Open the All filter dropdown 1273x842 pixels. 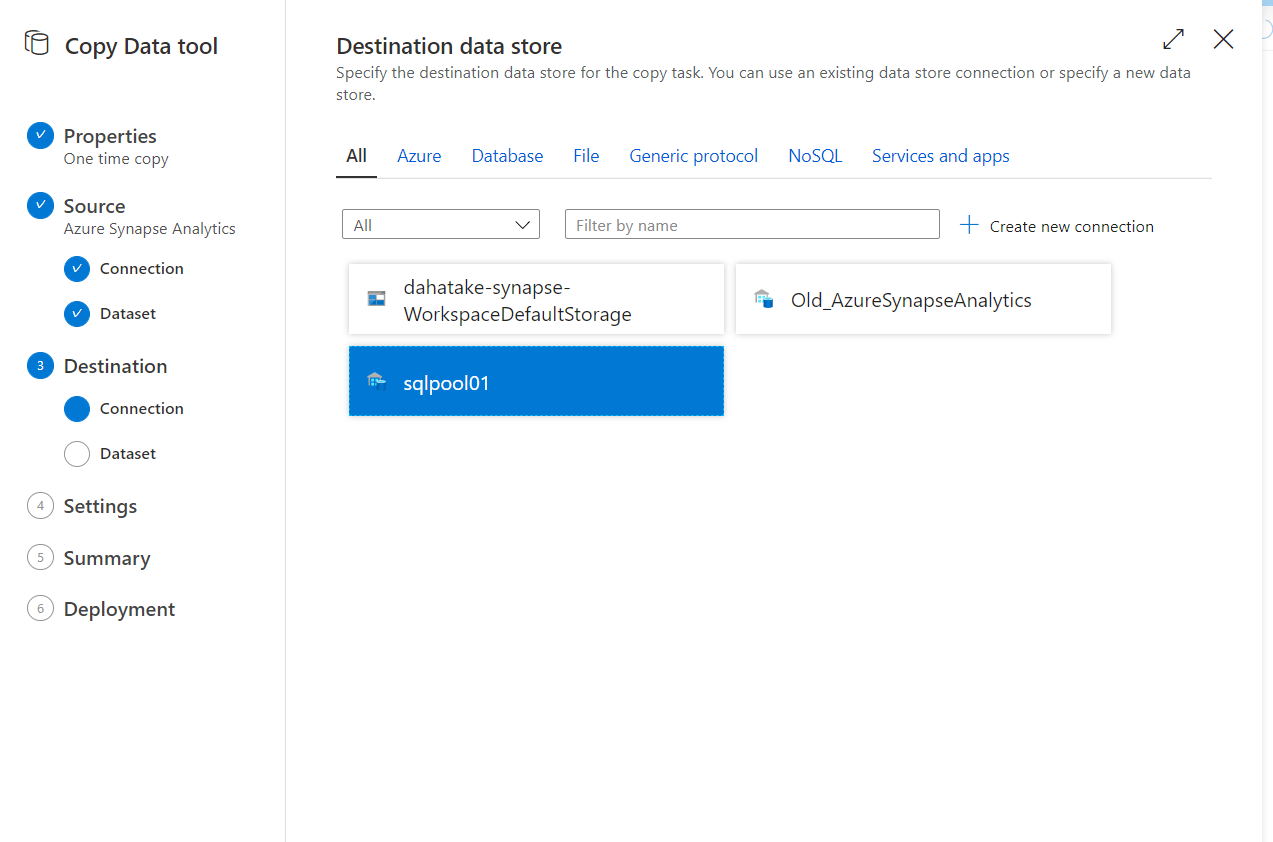click(441, 224)
